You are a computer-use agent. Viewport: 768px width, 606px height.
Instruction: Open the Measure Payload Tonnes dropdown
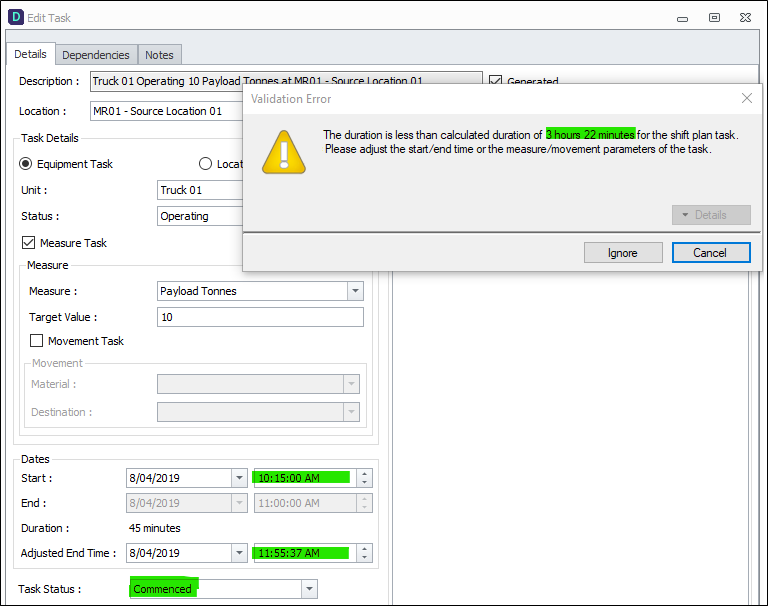pyautogui.click(x=355, y=291)
